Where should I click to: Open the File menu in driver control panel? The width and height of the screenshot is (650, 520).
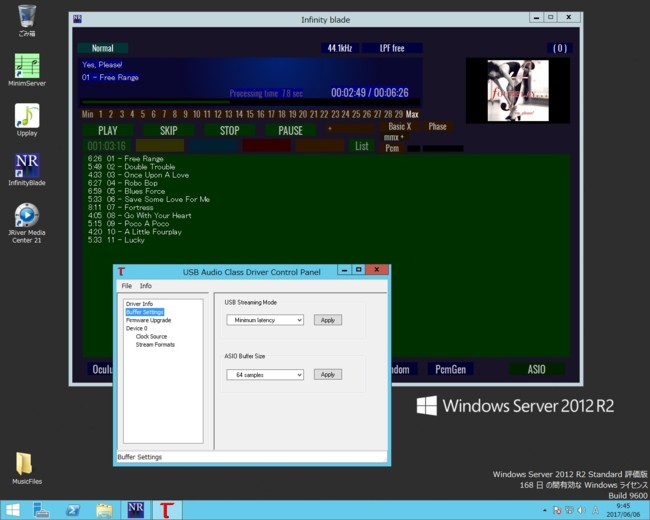coord(126,286)
